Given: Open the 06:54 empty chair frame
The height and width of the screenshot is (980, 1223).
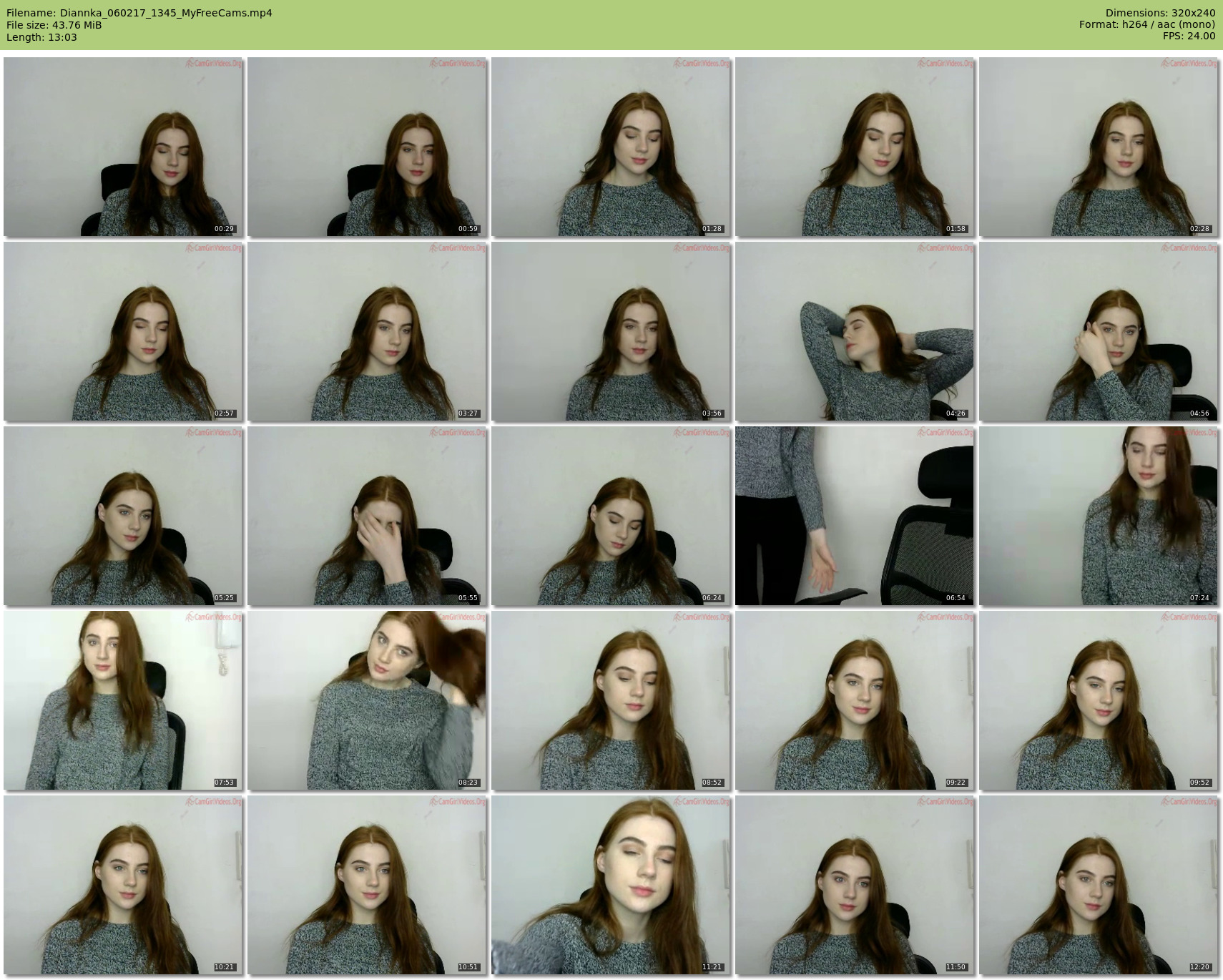Looking at the screenshot, I should click(x=854, y=516).
